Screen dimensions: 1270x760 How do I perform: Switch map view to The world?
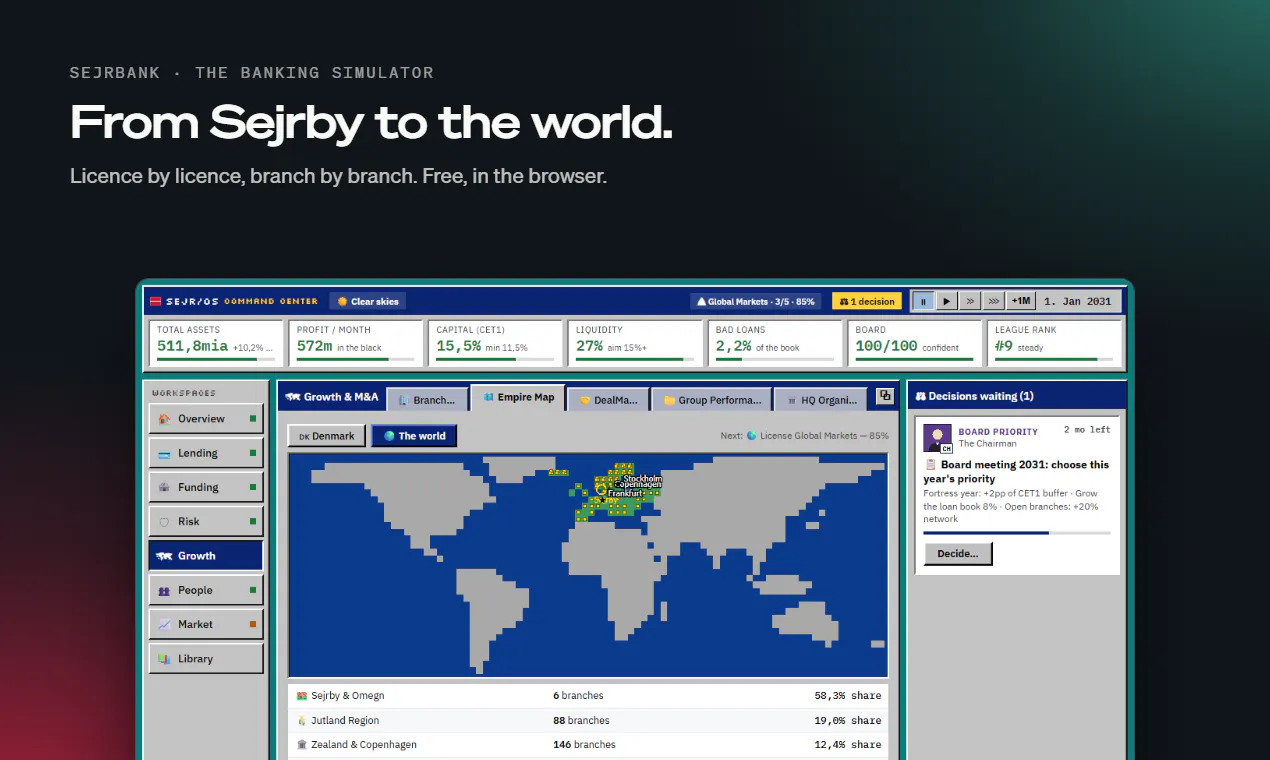pyautogui.click(x=414, y=436)
